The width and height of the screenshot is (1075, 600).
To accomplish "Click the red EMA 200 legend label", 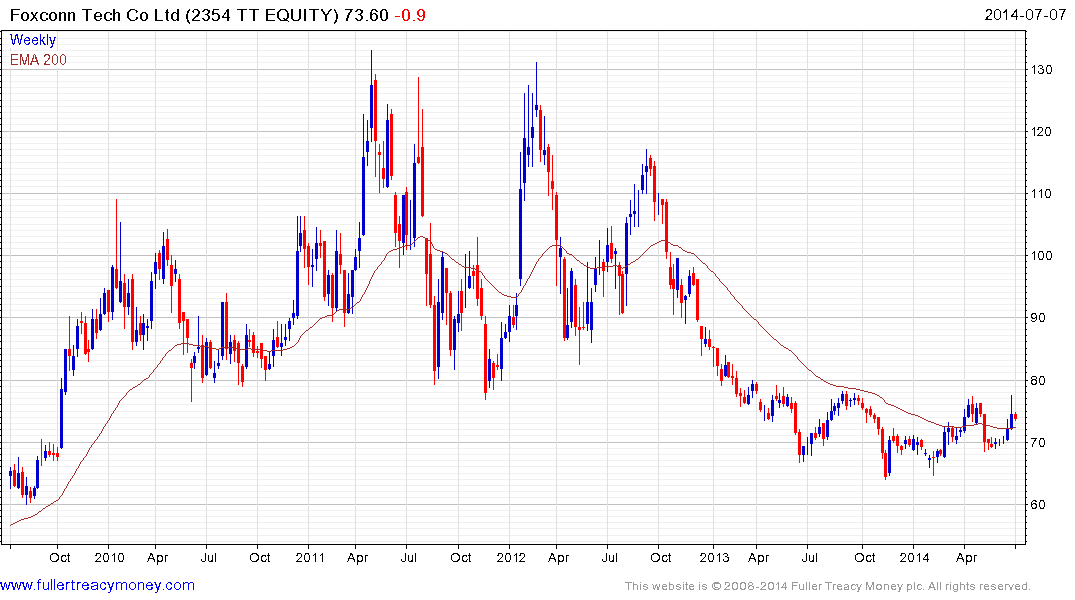I will 38,60.
